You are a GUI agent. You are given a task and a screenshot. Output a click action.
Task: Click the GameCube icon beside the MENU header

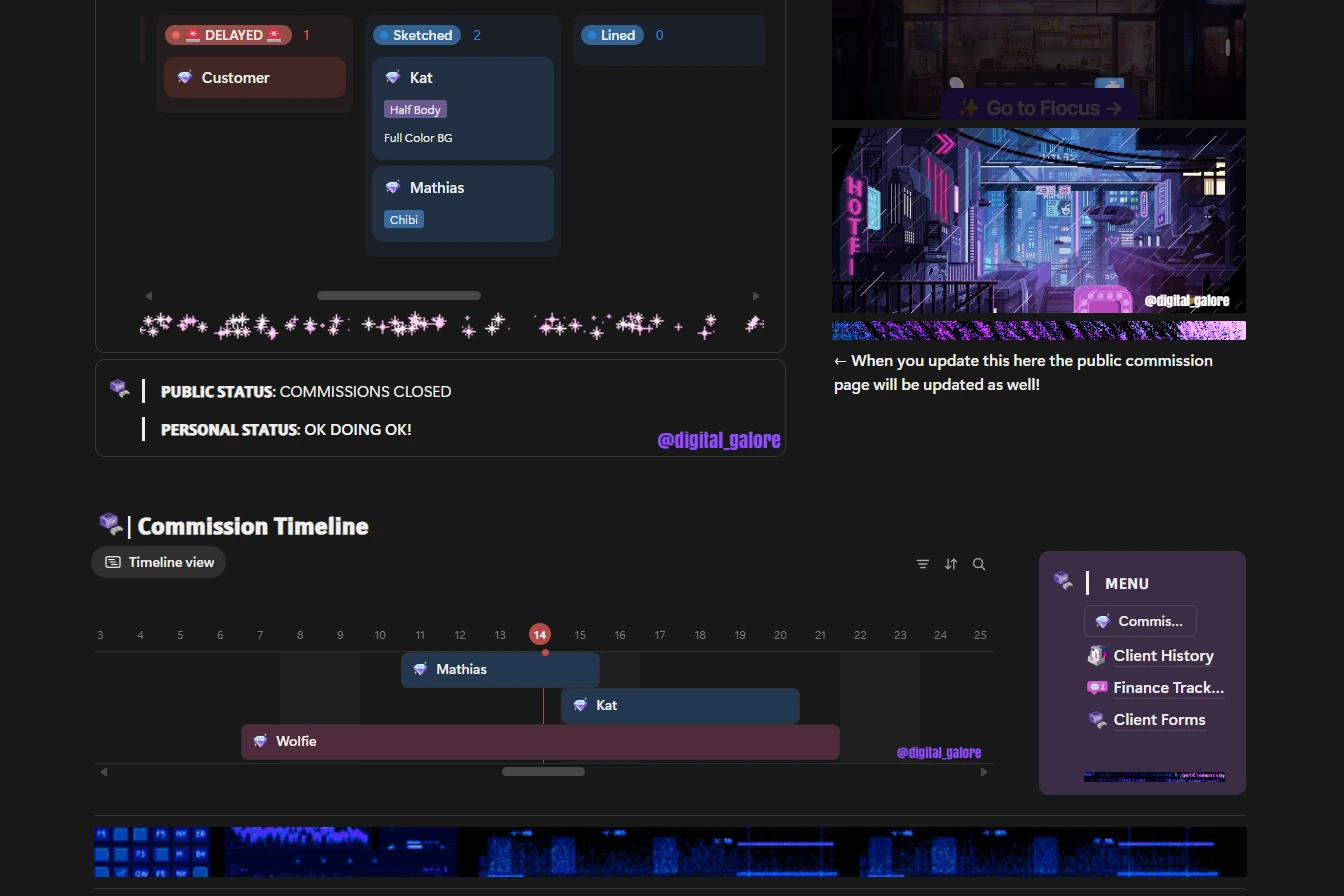[1063, 580]
